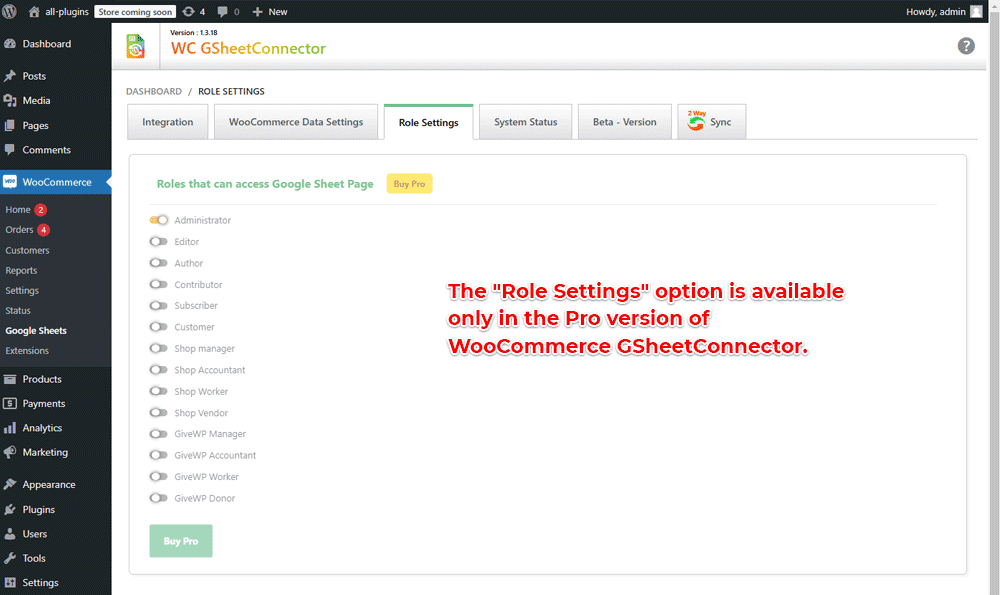
Task: Enable the Editor role switch
Action: [159, 242]
